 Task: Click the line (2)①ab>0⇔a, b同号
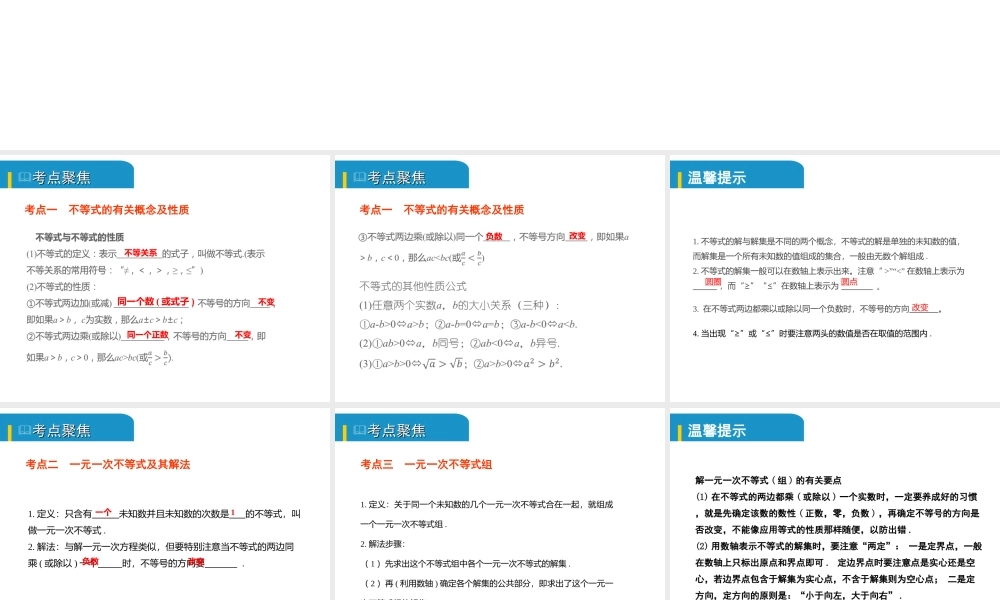[x=459, y=343]
